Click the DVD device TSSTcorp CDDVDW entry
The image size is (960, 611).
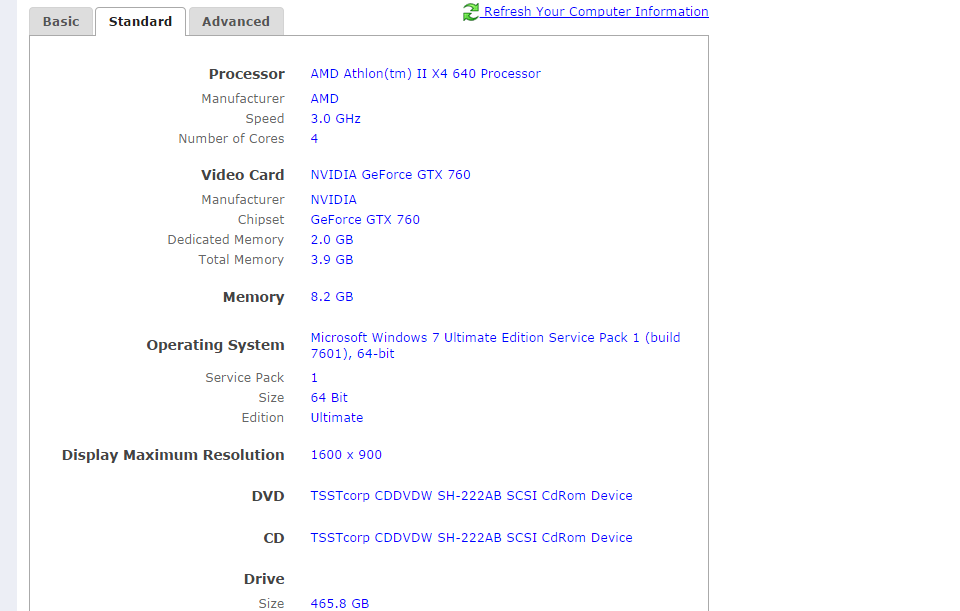(x=471, y=496)
